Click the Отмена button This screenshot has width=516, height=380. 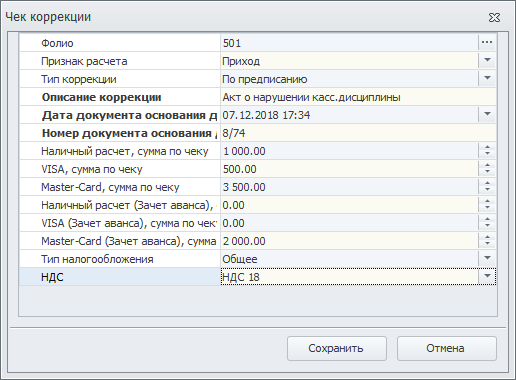point(447,348)
